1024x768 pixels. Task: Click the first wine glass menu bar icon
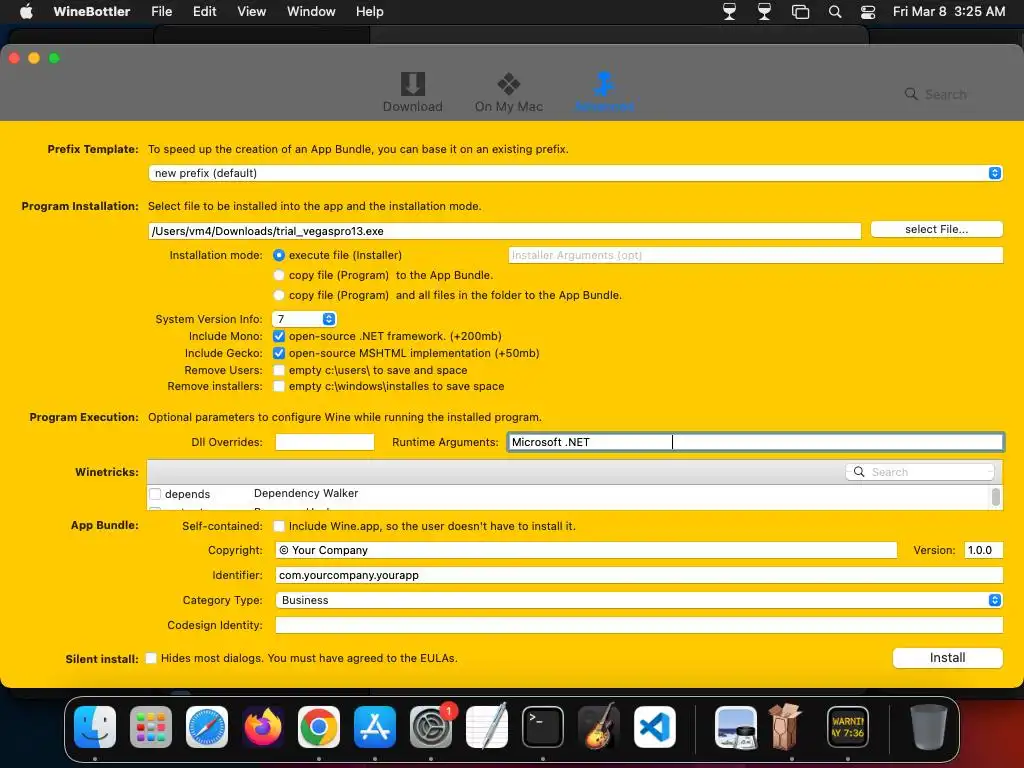point(729,12)
